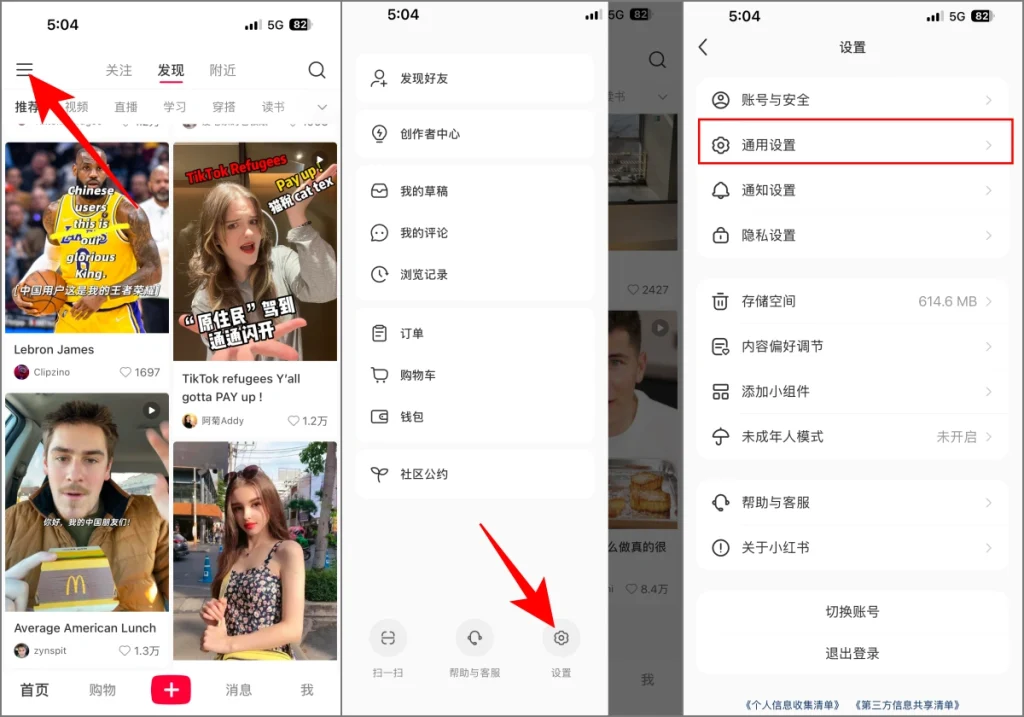Select the 发现 tab

(x=171, y=70)
